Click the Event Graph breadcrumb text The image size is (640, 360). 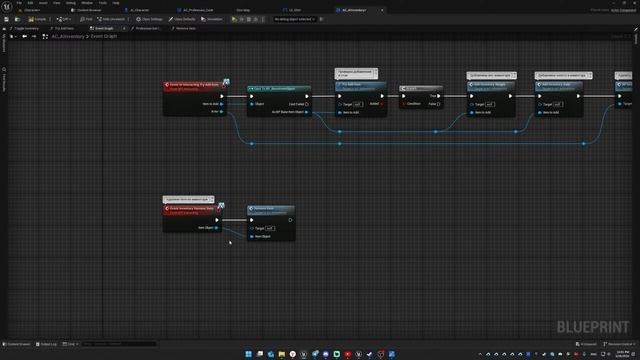tap(104, 36)
